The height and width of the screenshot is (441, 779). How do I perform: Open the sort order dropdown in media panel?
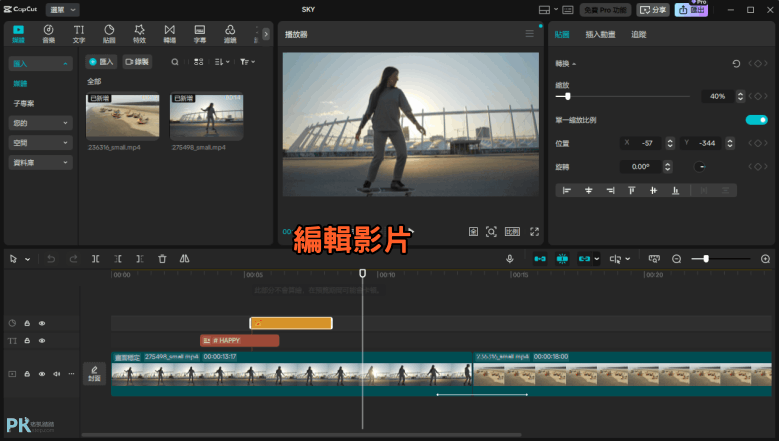pyautogui.click(x=222, y=62)
